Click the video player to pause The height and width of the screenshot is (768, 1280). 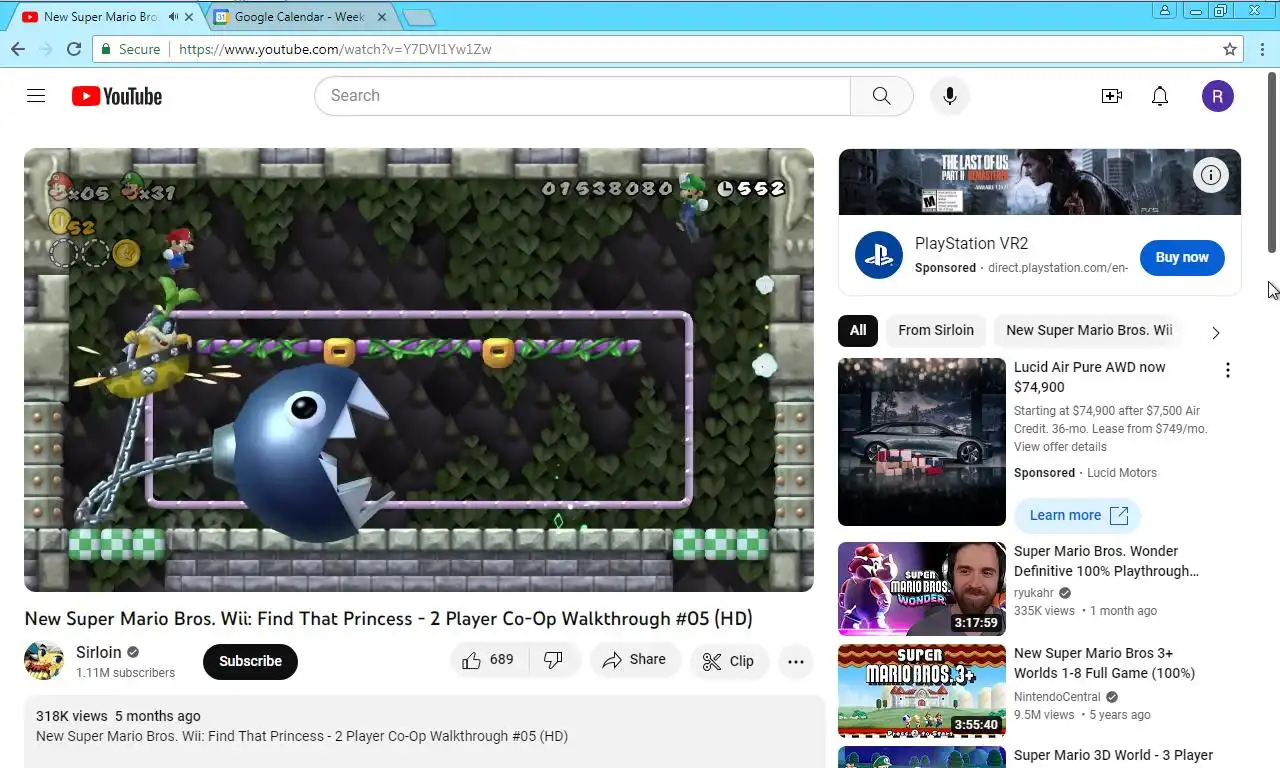pyautogui.click(x=419, y=370)
